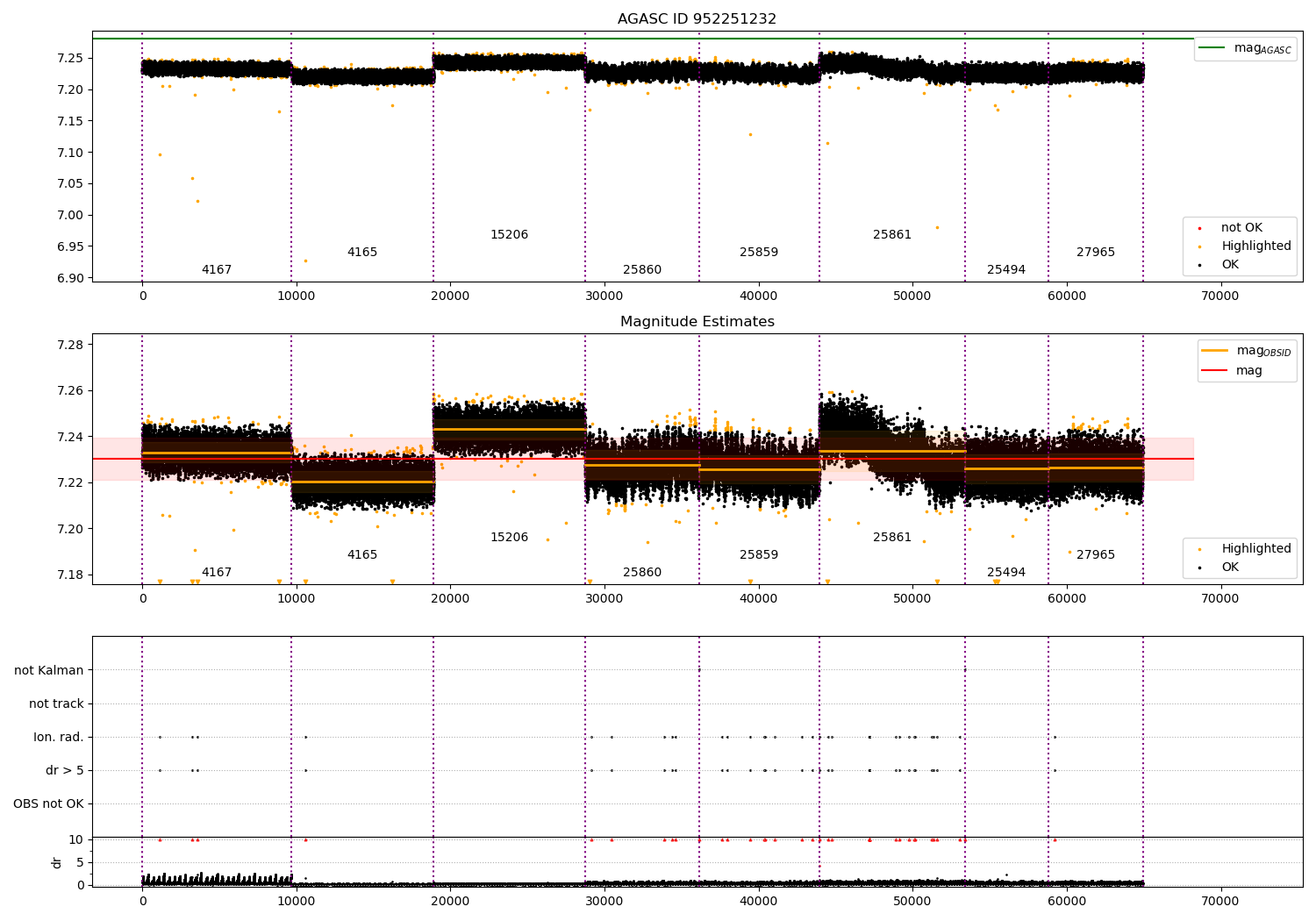
Task: Click the 'dr' axis label
Action: pos(57,863)
